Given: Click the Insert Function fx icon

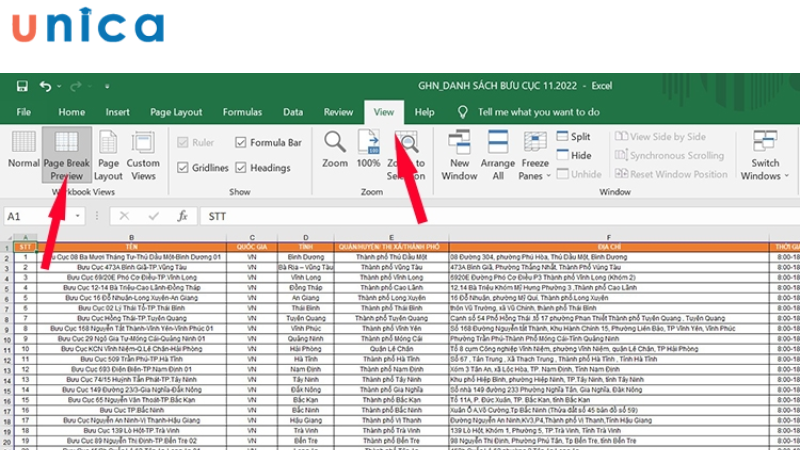Looking at the screenshot, I should [x=182, y=216].
